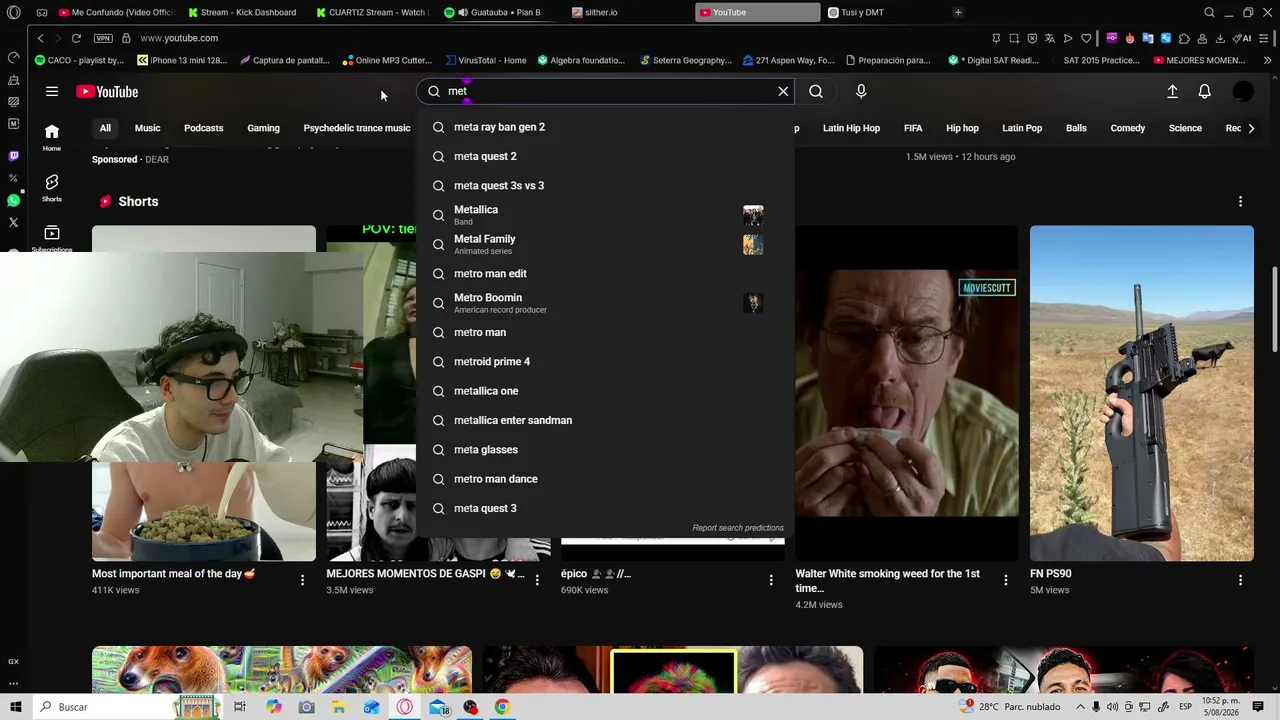Screen dimensions: 1280x720
Task: Switch to the slither.io tab
Action: [x=627, y=13]
